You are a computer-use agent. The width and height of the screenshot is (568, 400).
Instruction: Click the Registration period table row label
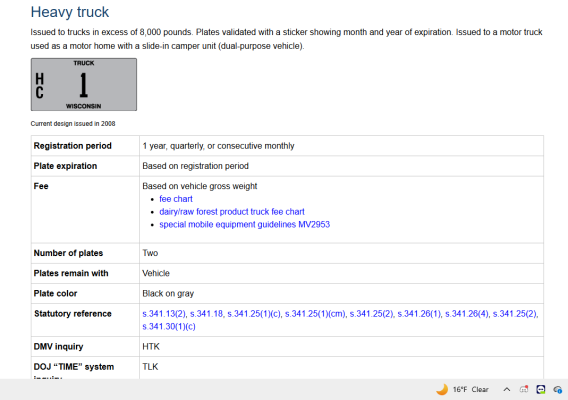pos(72,146)
